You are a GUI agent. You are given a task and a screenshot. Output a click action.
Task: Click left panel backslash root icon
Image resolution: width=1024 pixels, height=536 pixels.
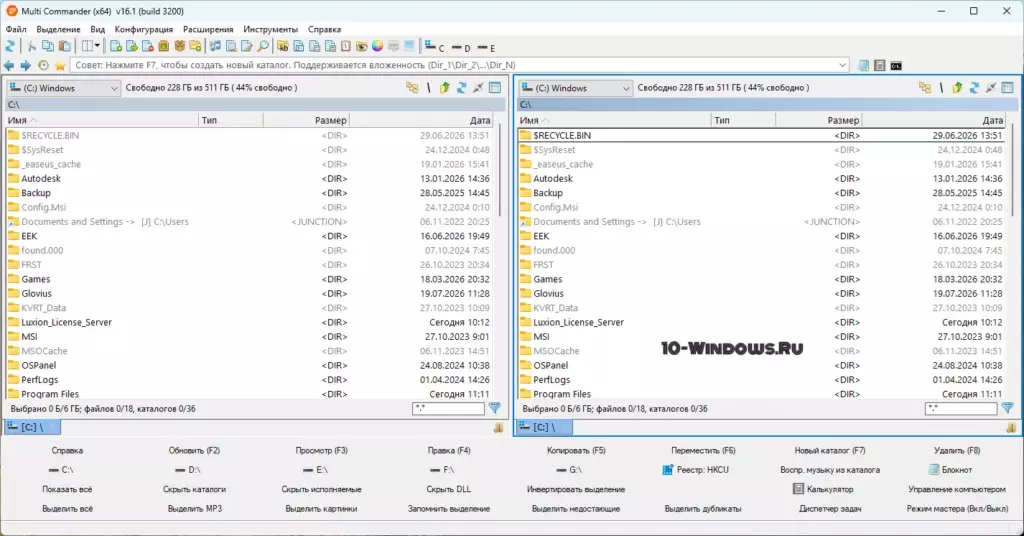428,87
